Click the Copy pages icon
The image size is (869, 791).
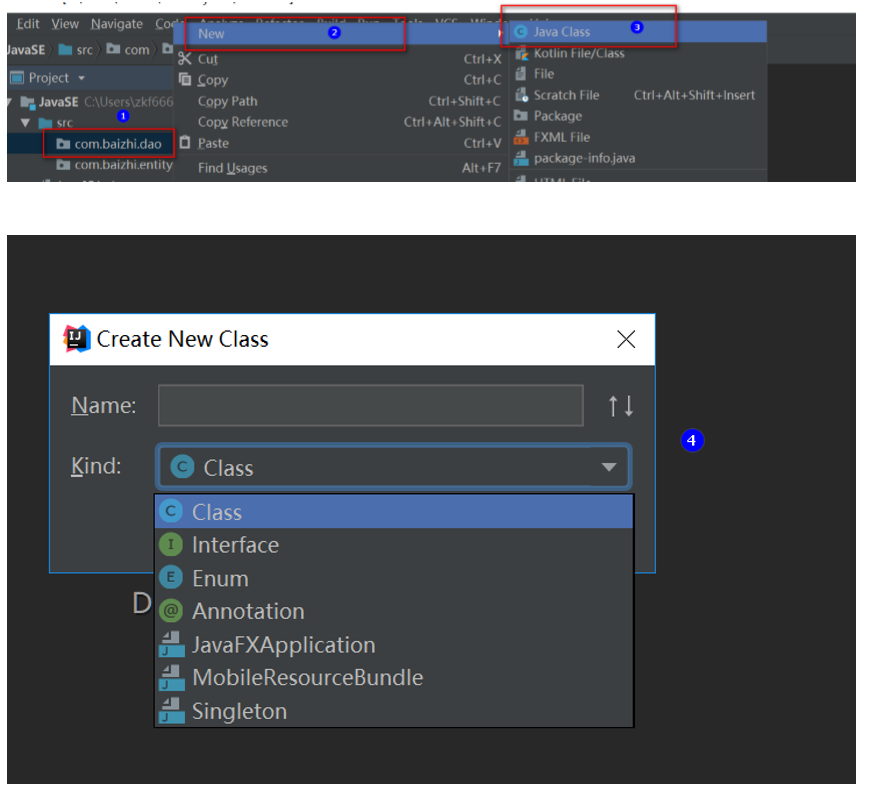[185, 79]
